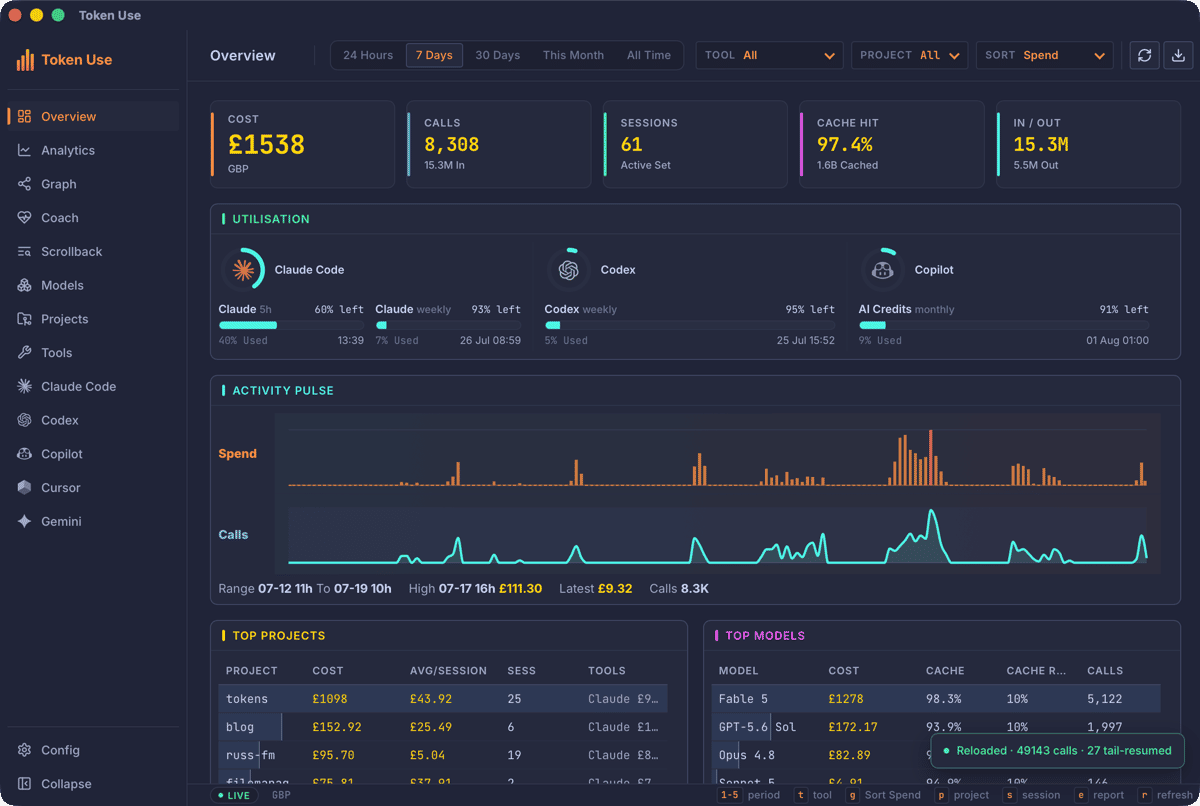
Task: Click the Claude weekly usage progress bar
Action: 448,325
